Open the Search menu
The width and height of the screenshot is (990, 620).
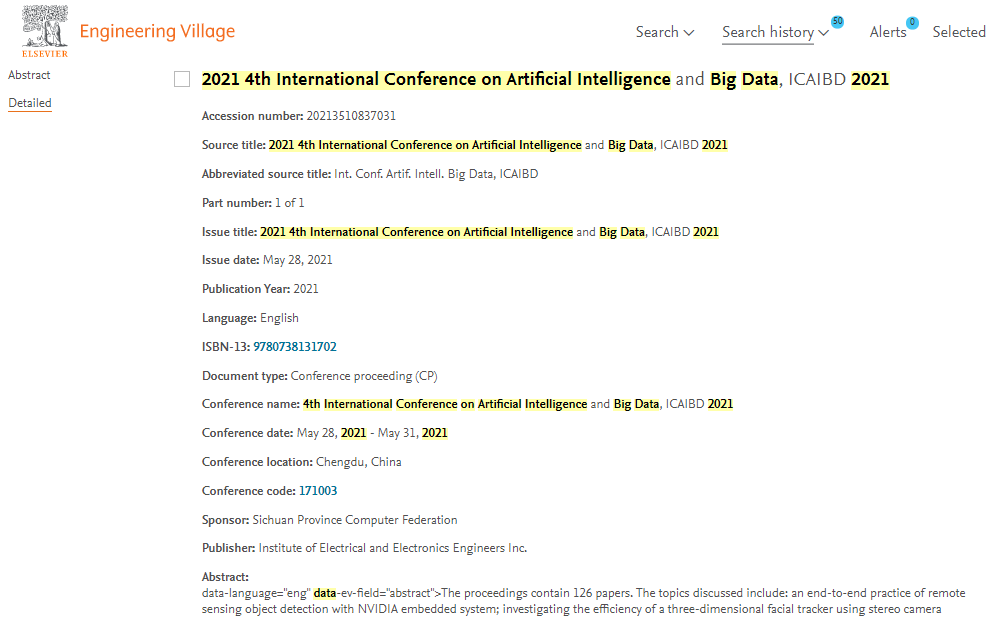[665, 32]
